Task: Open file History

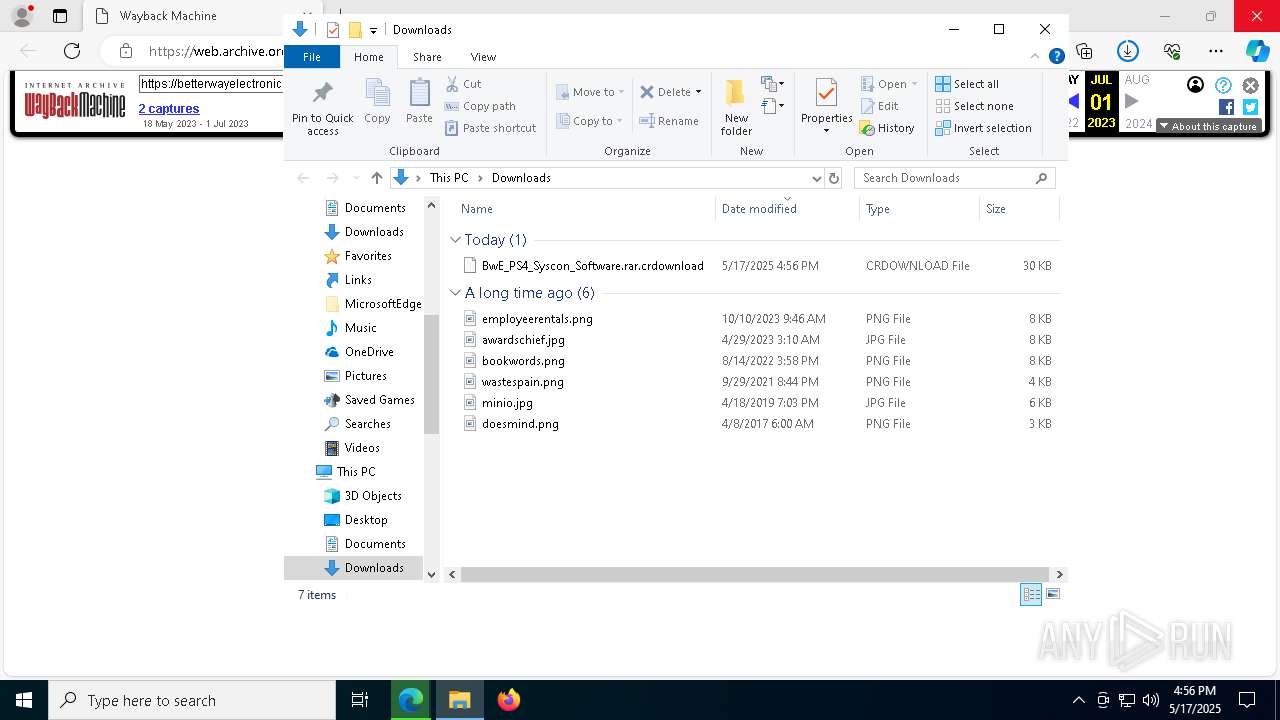Action: [x=887, y=128]
